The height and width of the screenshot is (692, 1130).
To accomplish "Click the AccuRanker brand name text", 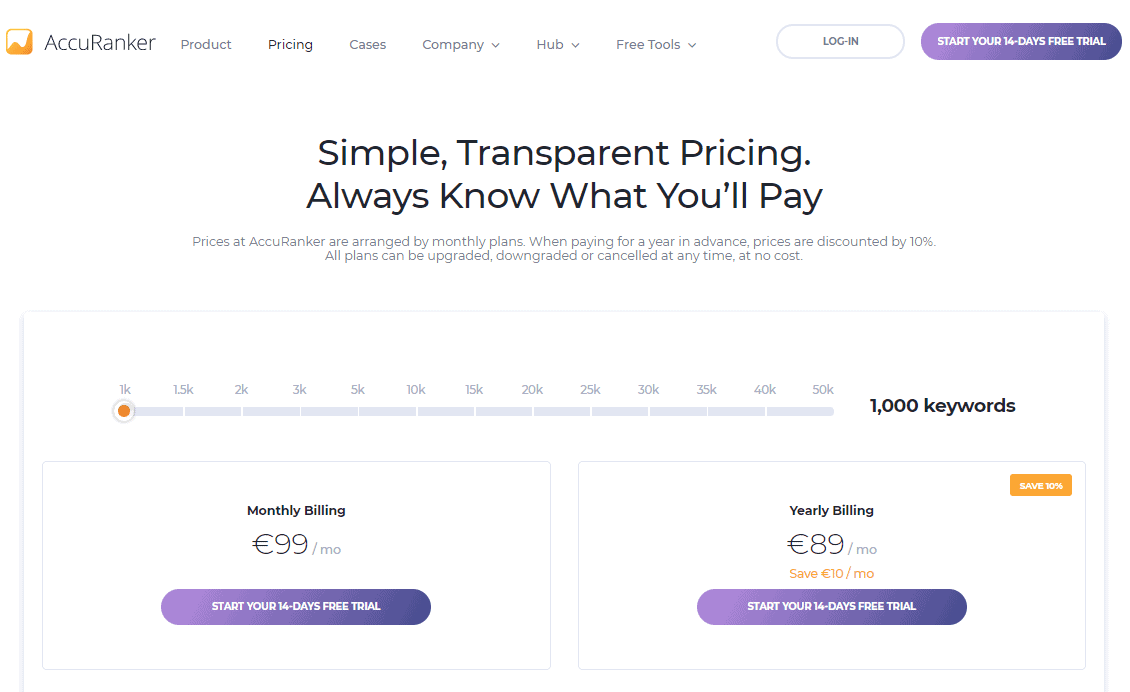I will click(99, 43).
